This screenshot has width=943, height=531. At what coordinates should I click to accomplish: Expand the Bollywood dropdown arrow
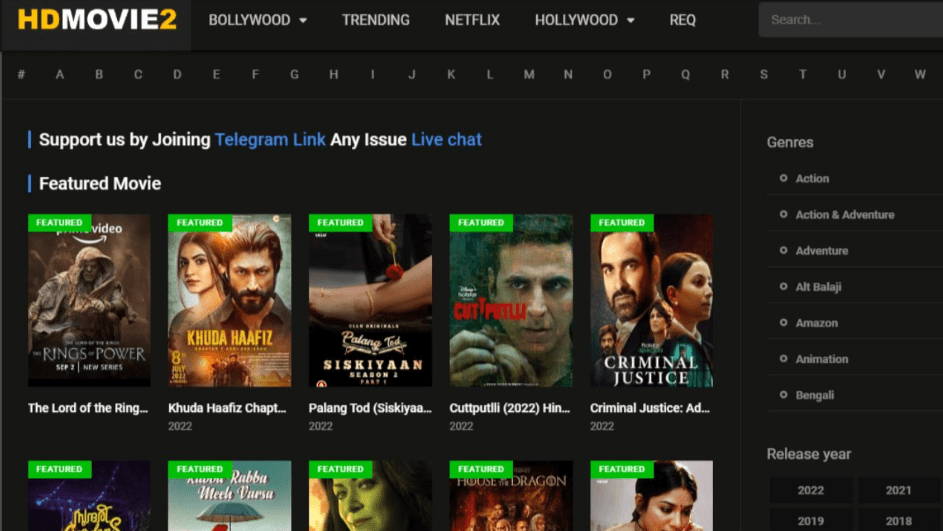point(303,20)
